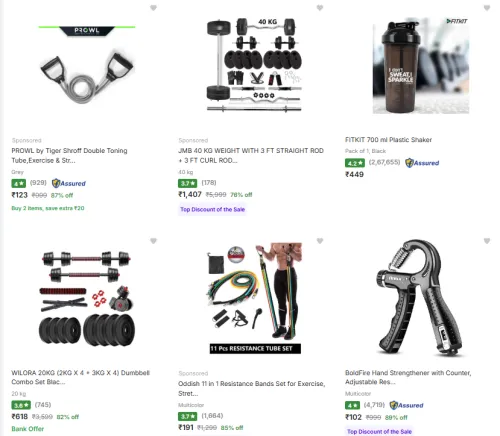Open JMB 40 KG weight set image
The image size is (500, 436).
coord(254,65)
